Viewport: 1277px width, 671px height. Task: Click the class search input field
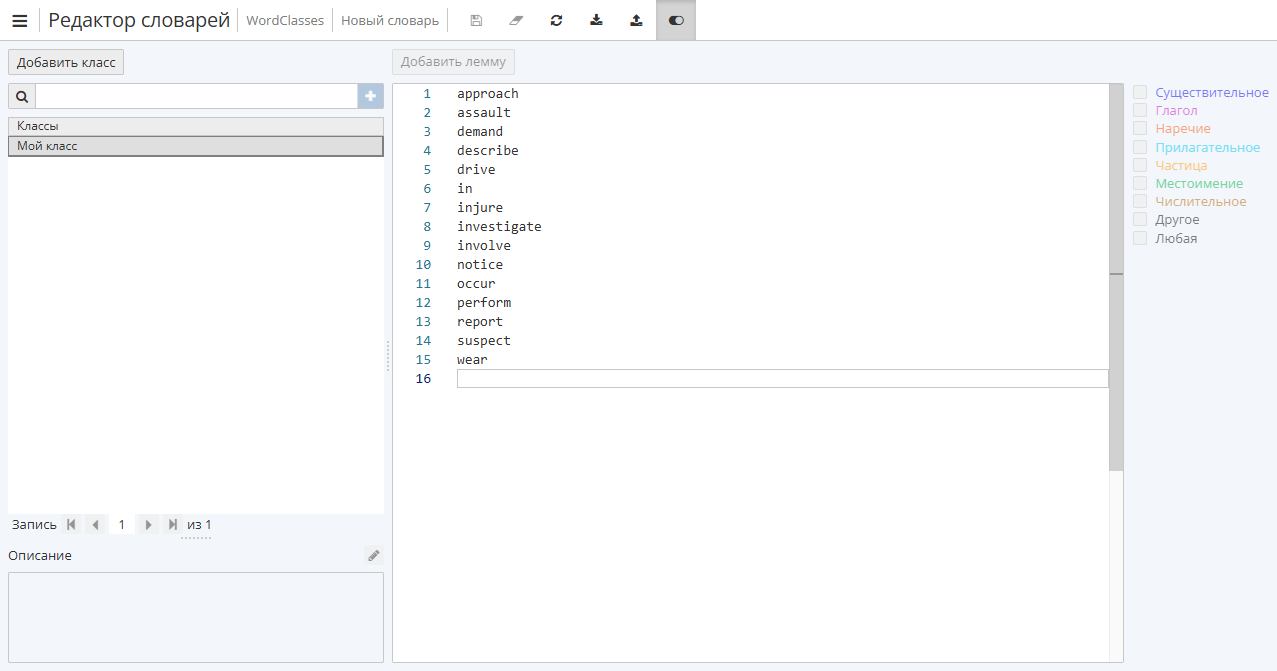[197, 96]
